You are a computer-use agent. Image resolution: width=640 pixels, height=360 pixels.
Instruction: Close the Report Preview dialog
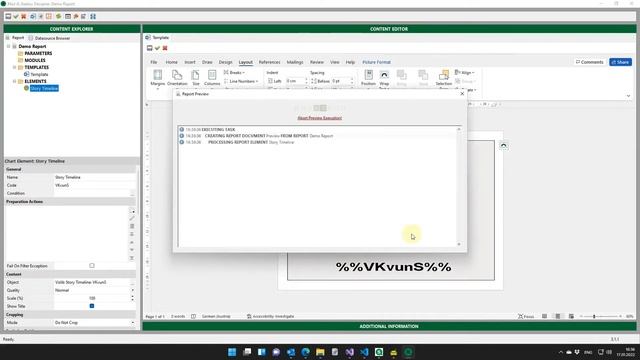coord(462,94)
